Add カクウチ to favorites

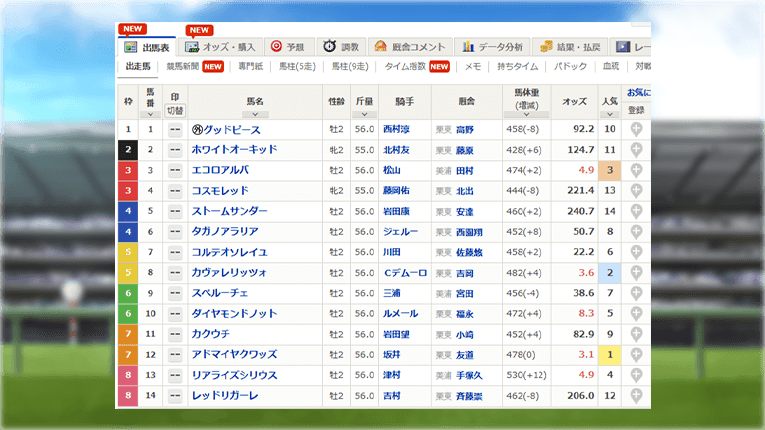coord(636,334)
